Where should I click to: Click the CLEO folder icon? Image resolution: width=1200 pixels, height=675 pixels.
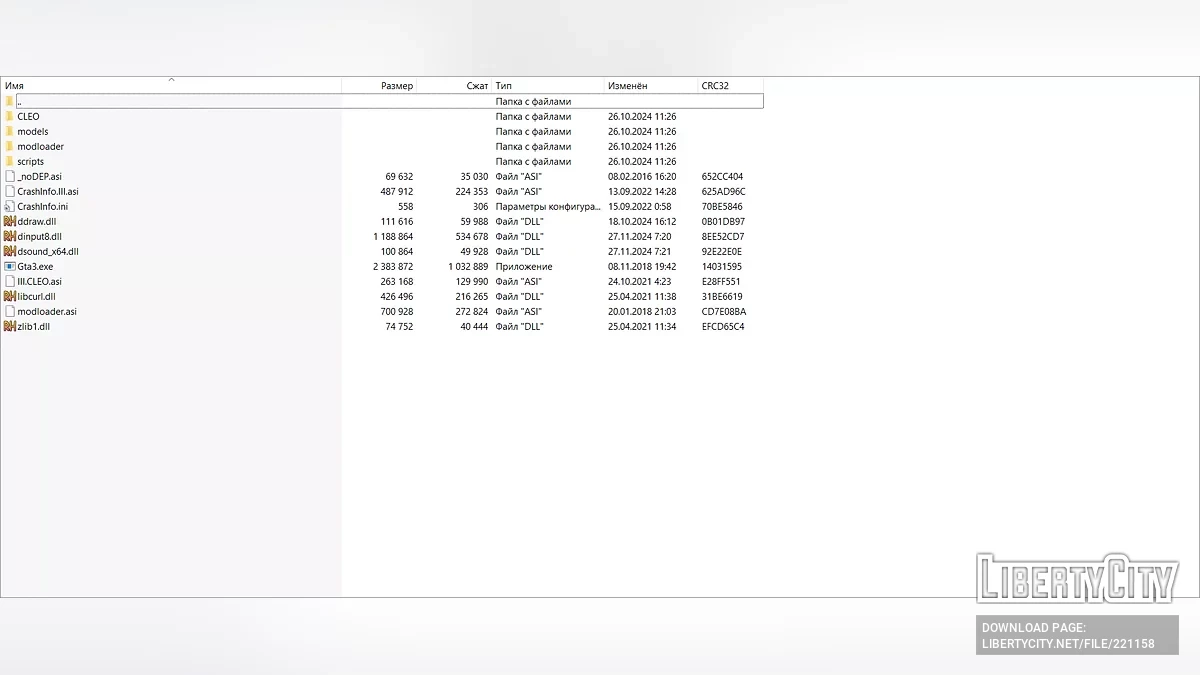10,117
